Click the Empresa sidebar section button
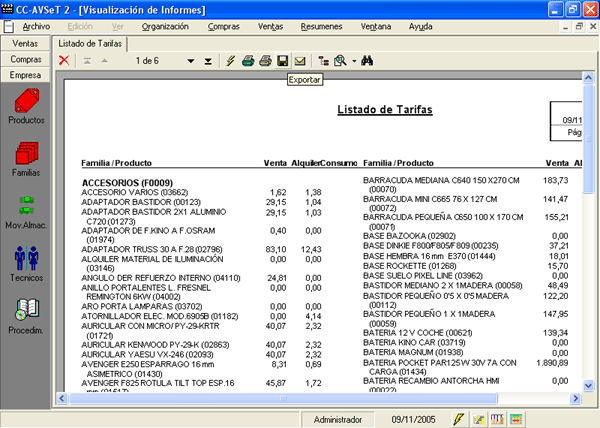 point(25,75)
